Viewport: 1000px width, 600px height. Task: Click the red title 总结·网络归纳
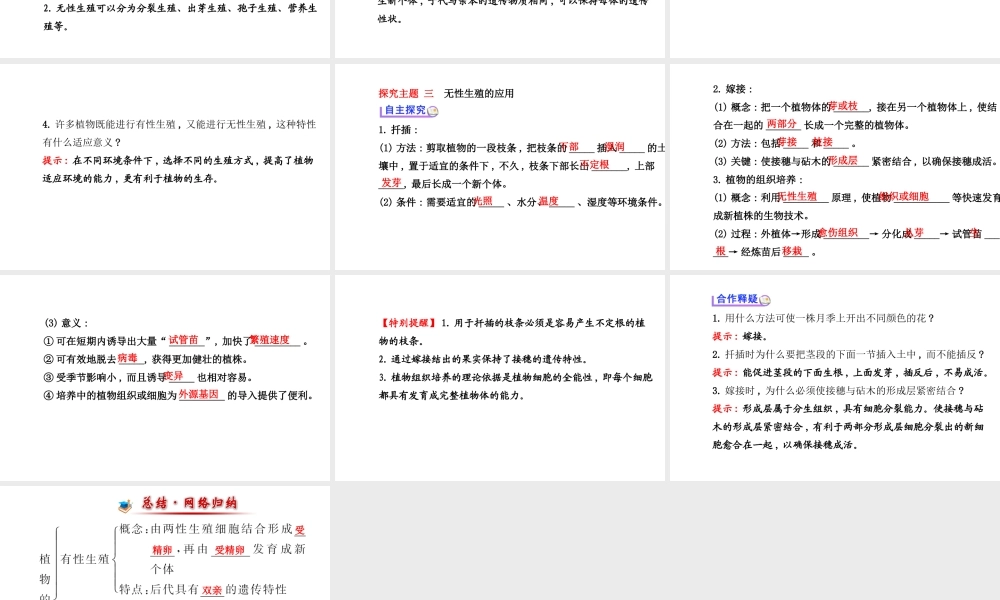(x=189, y=503)
